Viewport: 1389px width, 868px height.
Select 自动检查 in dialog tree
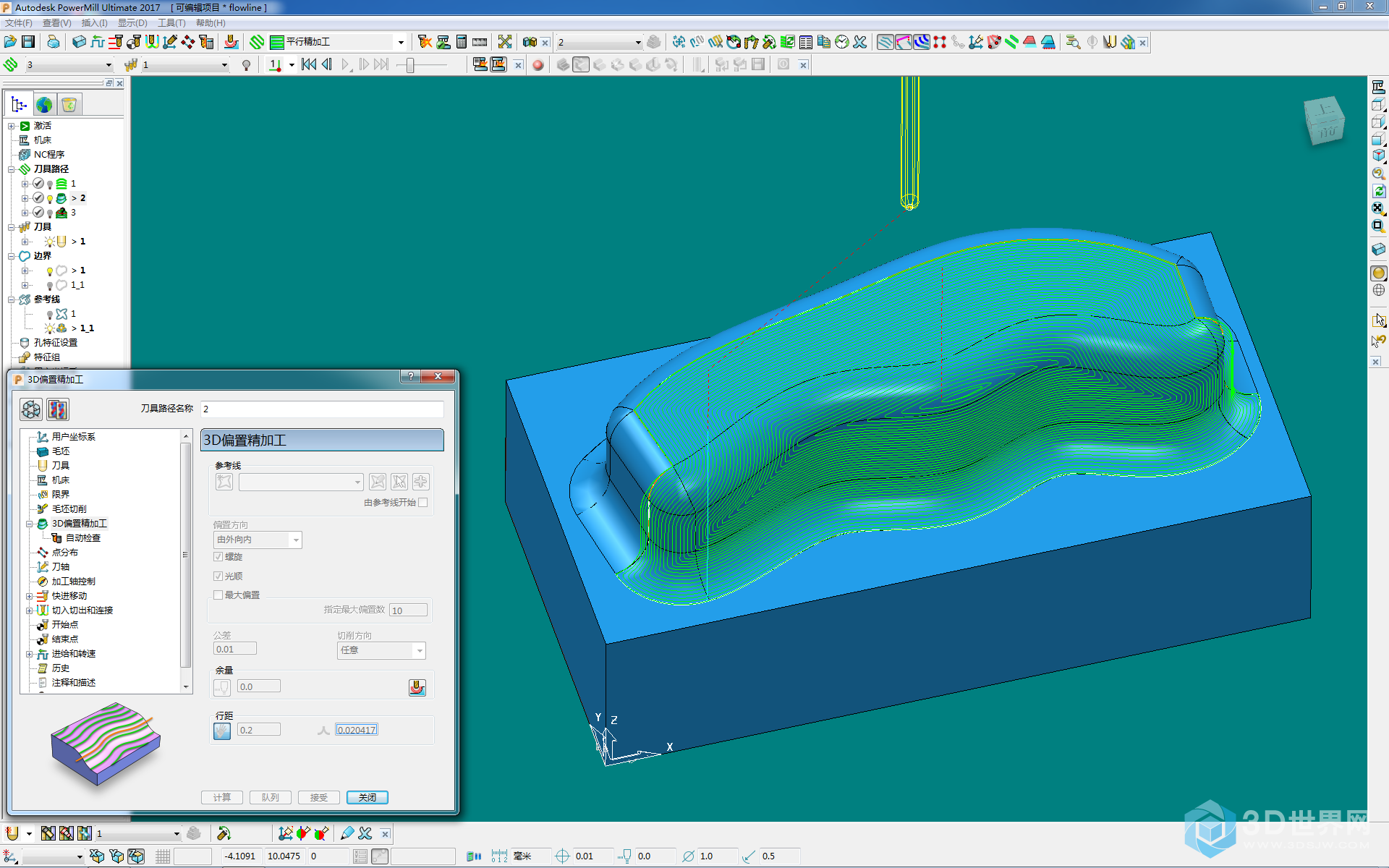[x=83, y=538]
